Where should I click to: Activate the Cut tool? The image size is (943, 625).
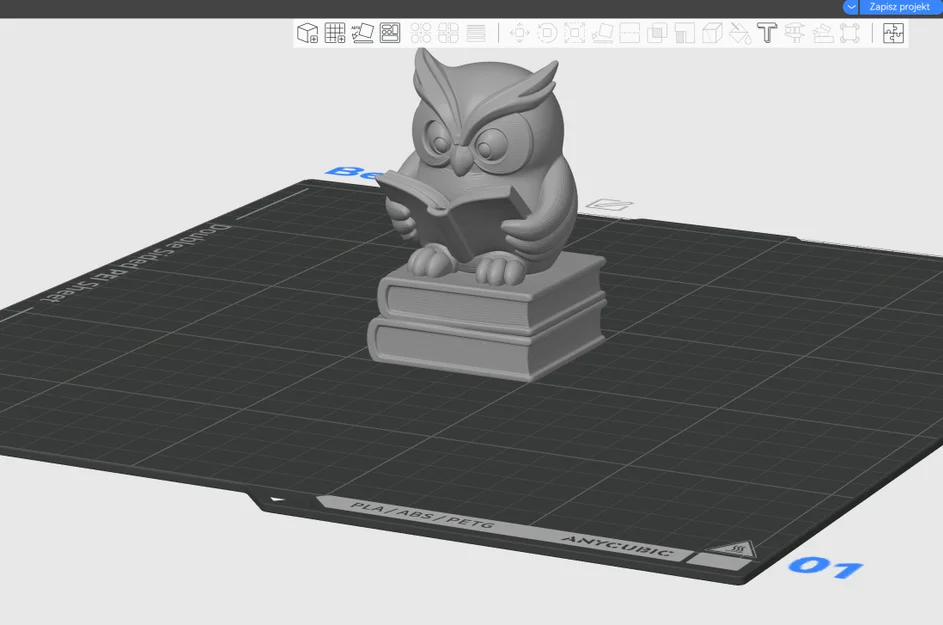tap(630, 33)
